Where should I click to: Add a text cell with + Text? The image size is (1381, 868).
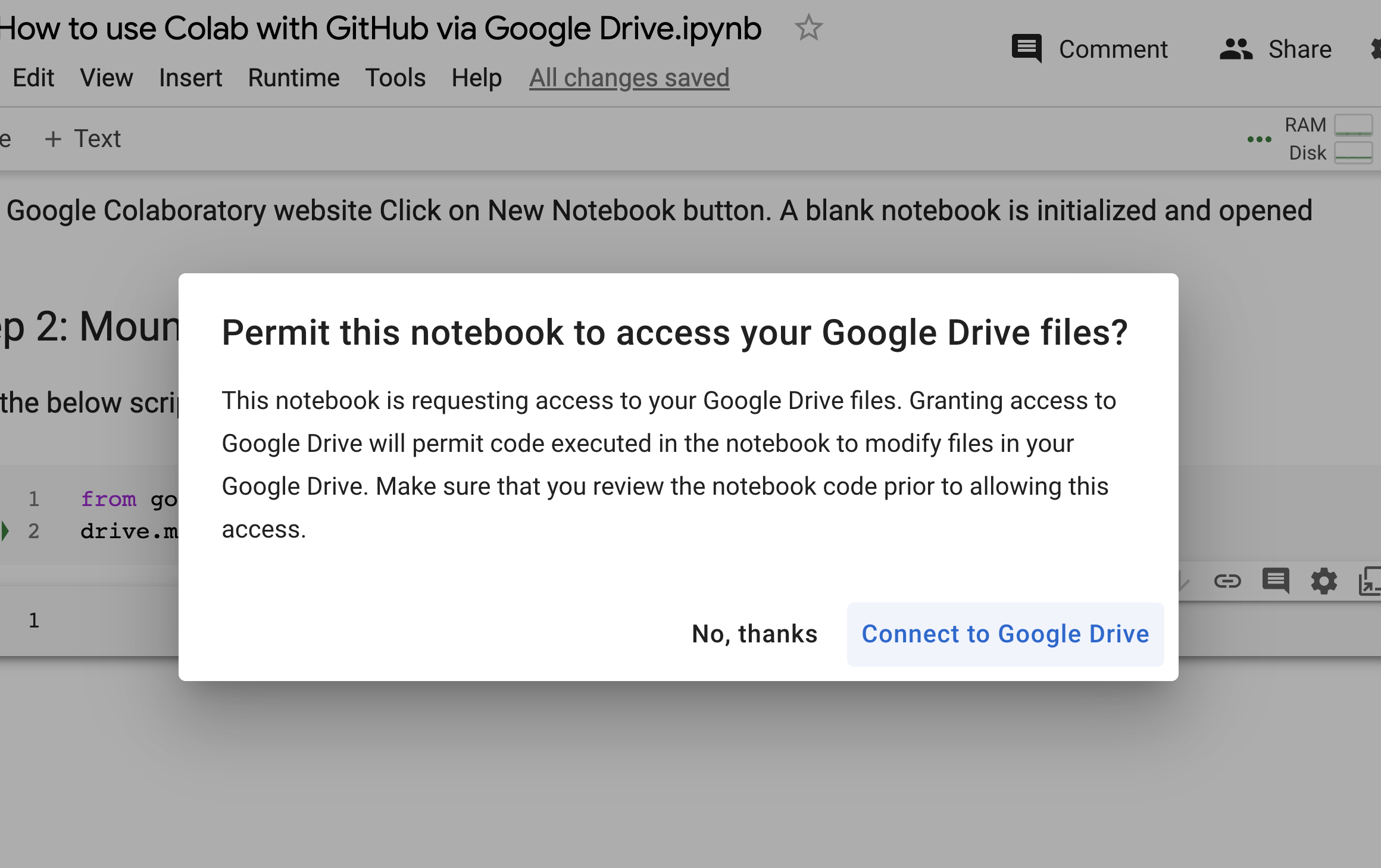coord(83,139)
